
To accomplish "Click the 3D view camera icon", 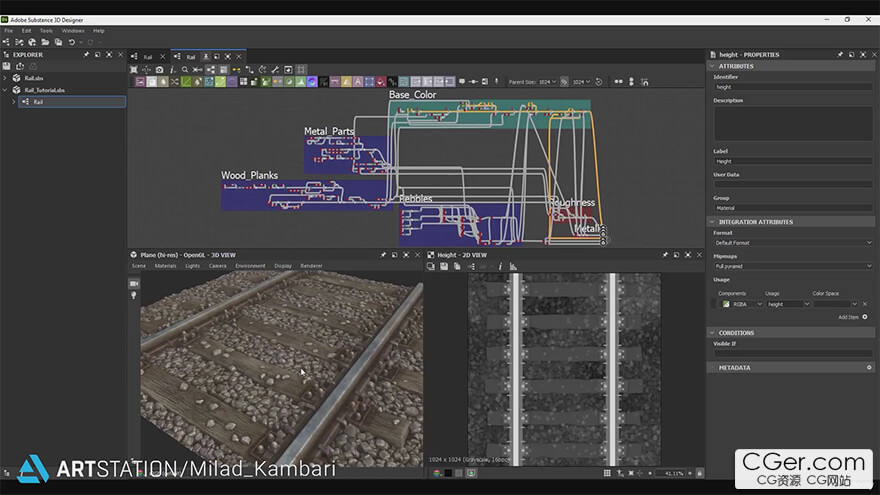I will (134, 283).
